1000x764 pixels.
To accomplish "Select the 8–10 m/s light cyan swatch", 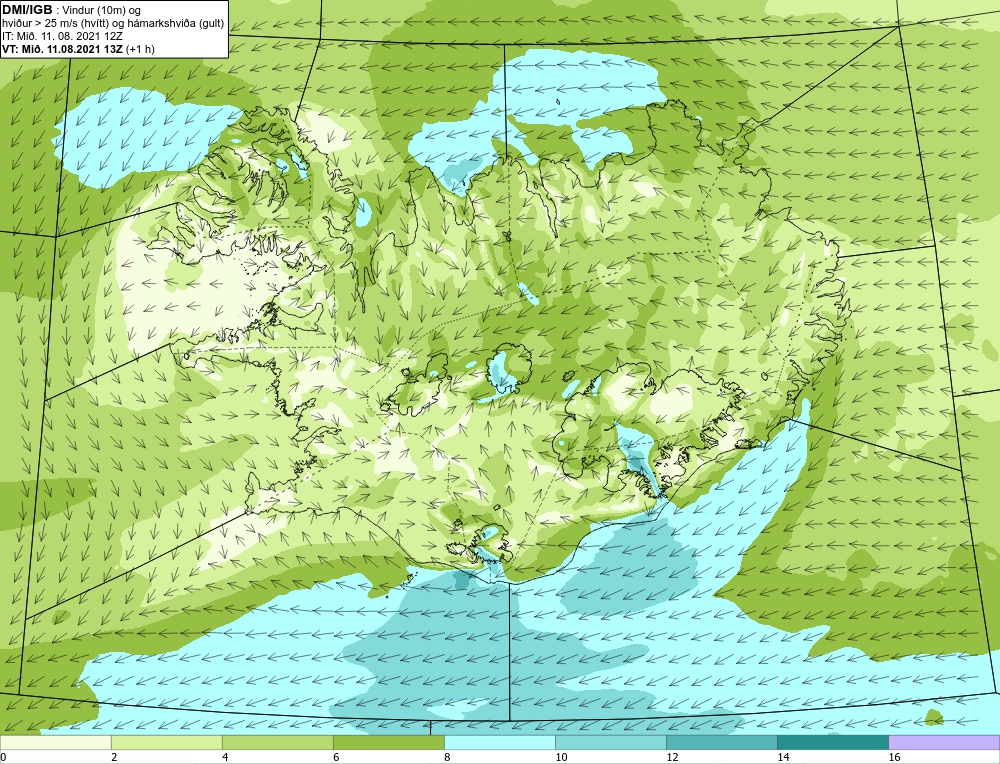I will 499,742.
